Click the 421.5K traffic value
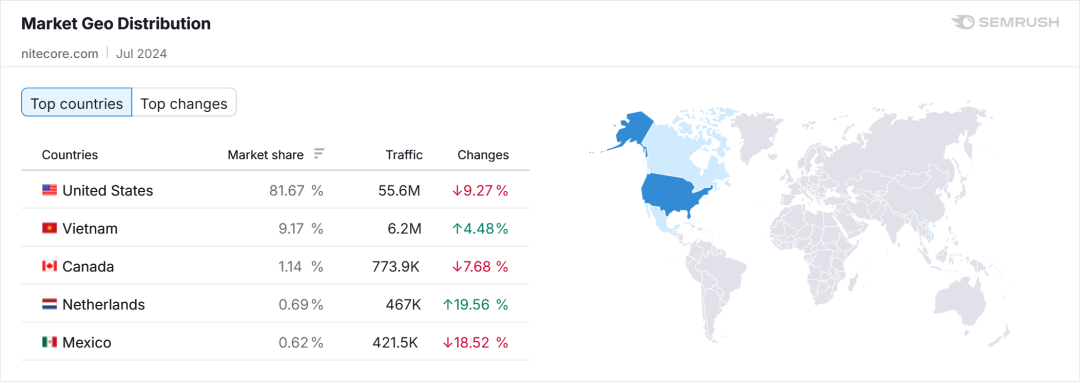This screenshot has width=1080, height=382. coord(396,342)
